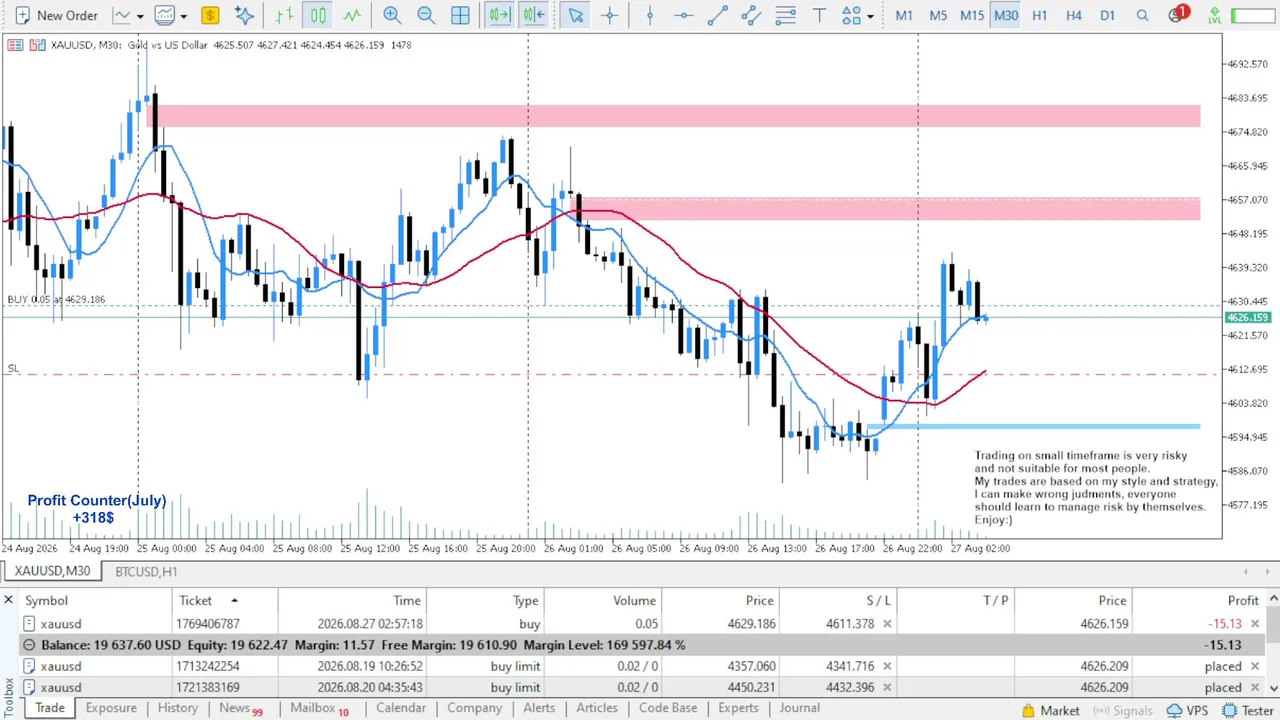Click the line chart type icon
This screenshot has height=720, width=1280.
pos(122,15)
